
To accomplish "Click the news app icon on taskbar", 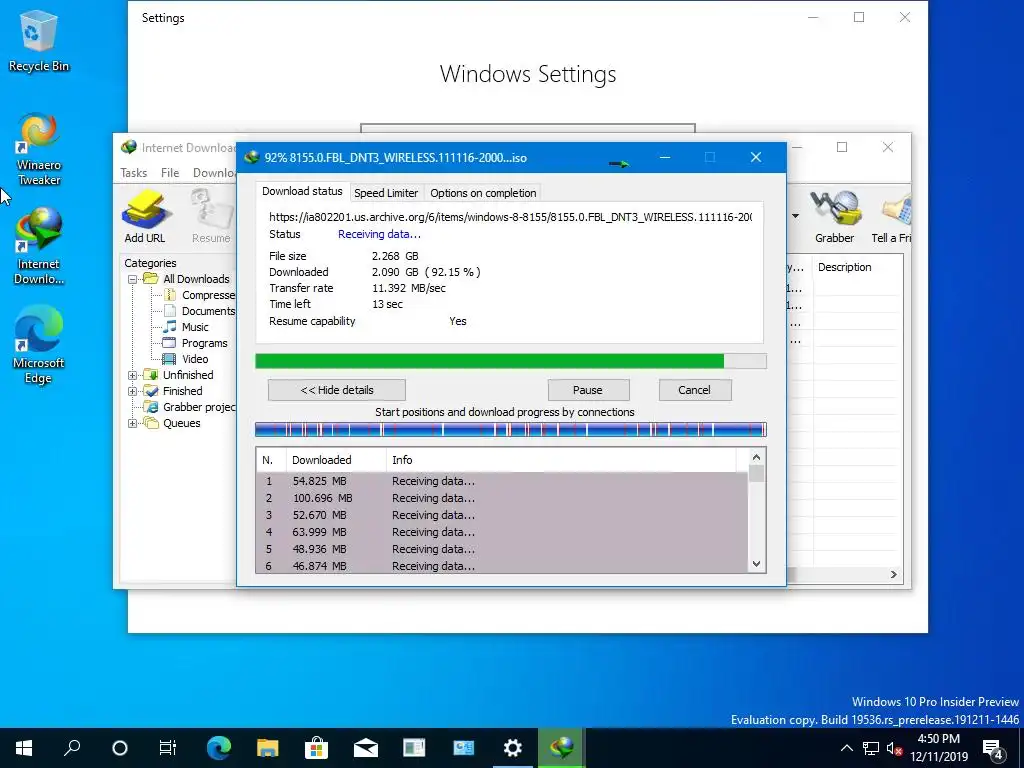I will click(414, 748).
